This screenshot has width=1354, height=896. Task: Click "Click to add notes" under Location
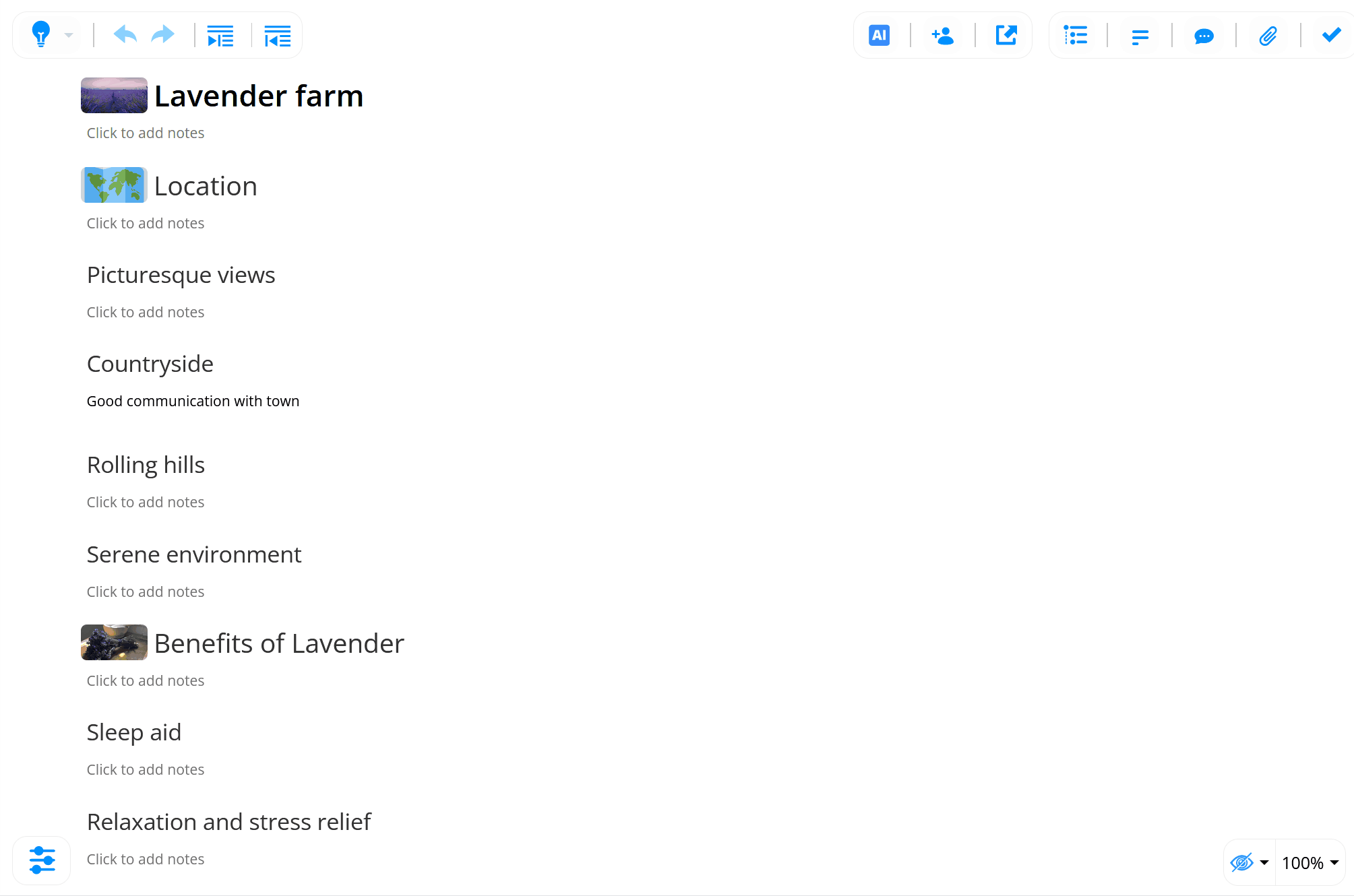tap(146, 223)
